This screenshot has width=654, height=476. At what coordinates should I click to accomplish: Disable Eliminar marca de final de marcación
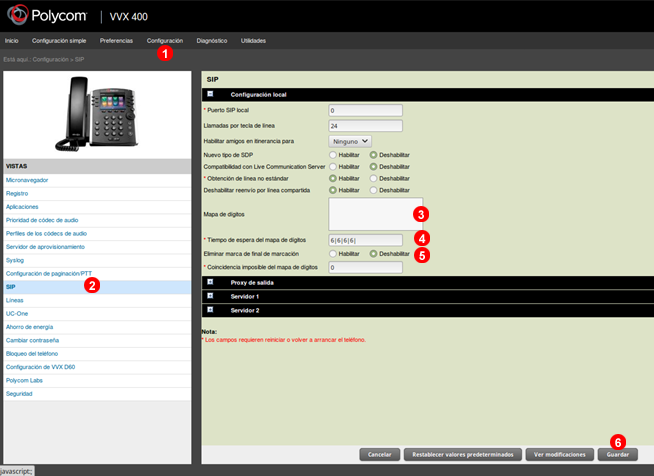click(373, 254)
